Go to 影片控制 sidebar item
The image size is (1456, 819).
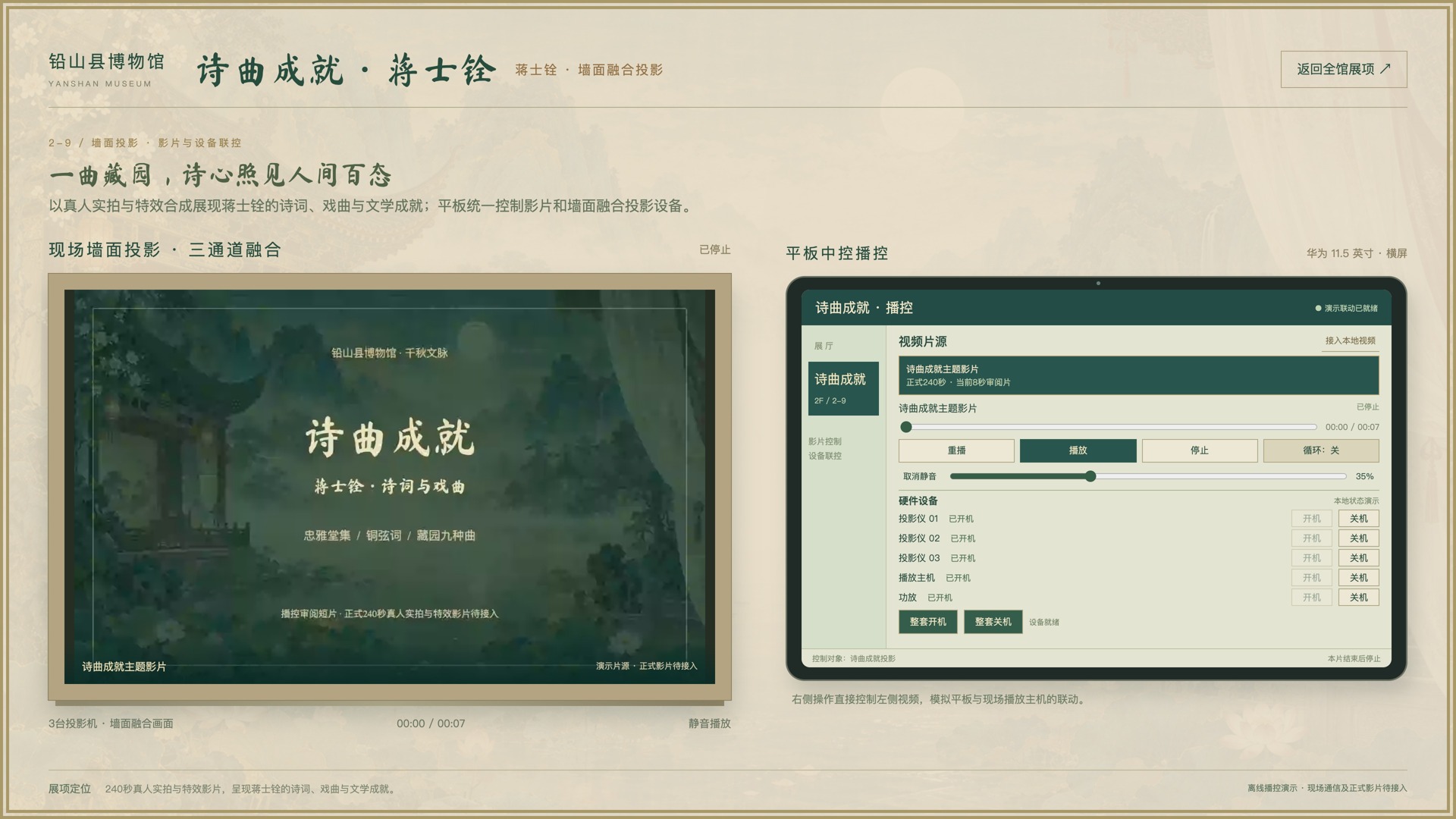tap(824, 441)
